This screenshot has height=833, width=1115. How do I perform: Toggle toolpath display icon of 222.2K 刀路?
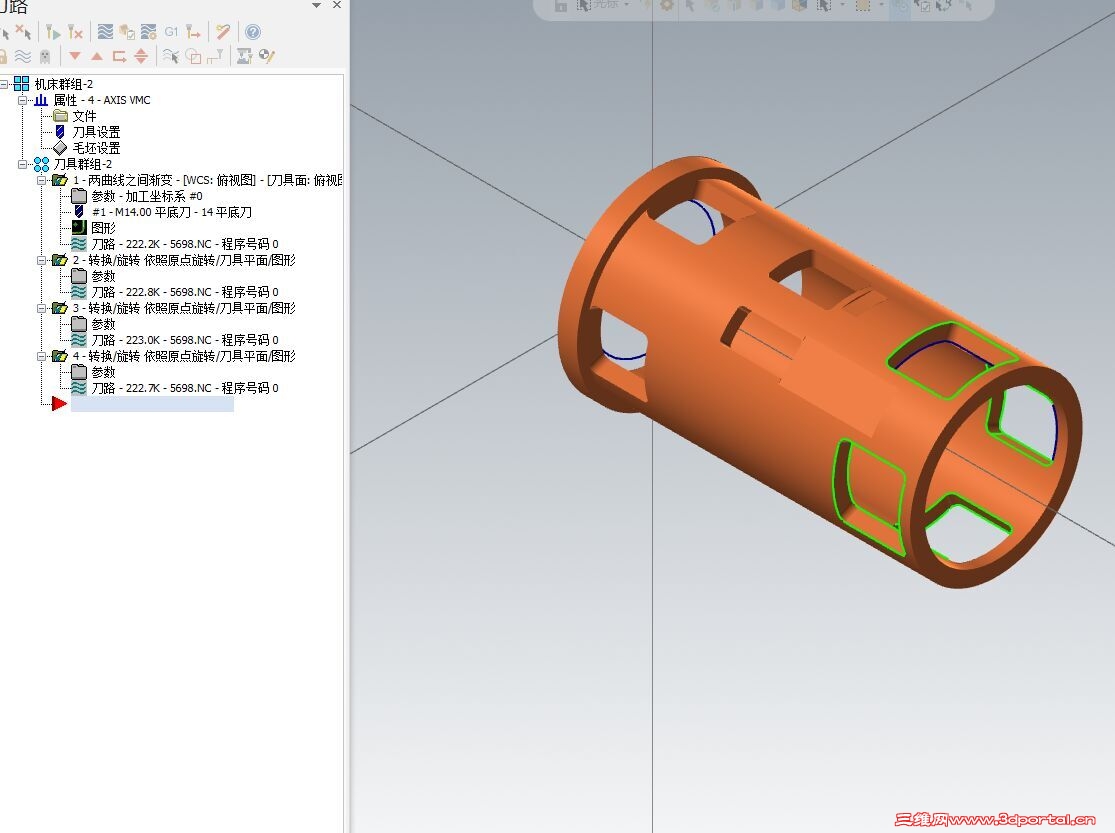pos(79,244)
